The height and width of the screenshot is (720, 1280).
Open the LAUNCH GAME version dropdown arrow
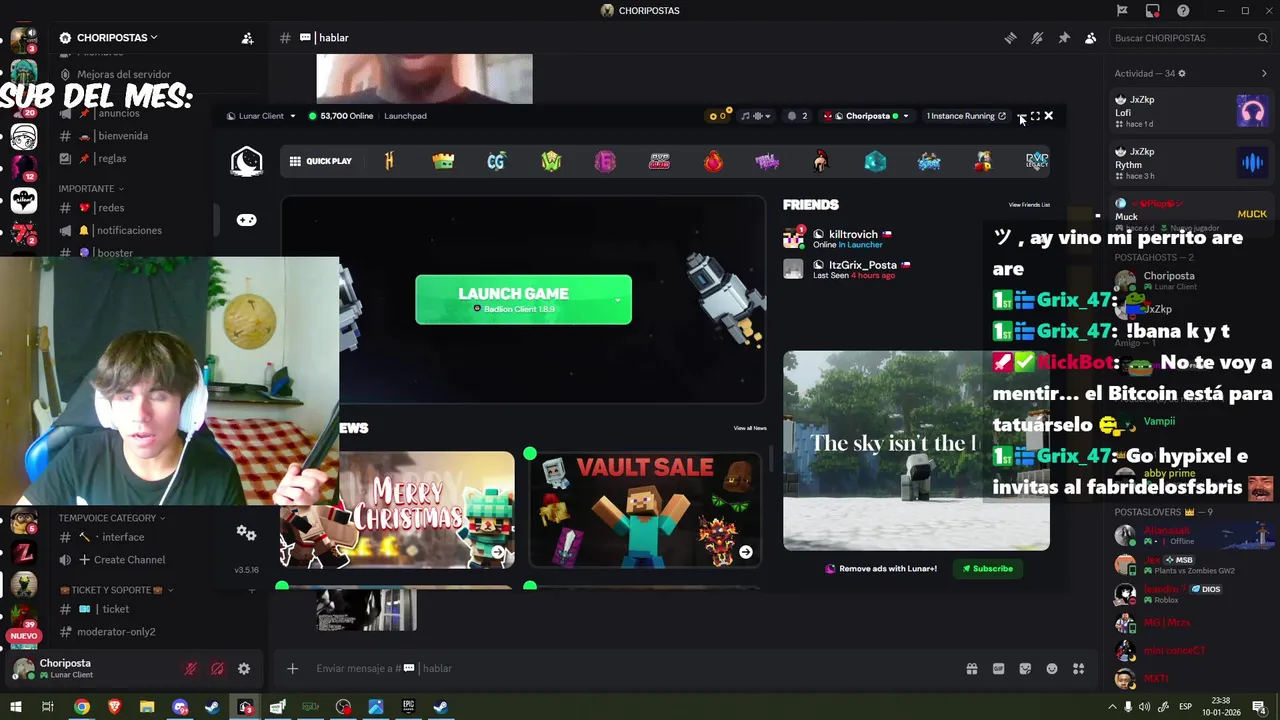tap(619, 300)
